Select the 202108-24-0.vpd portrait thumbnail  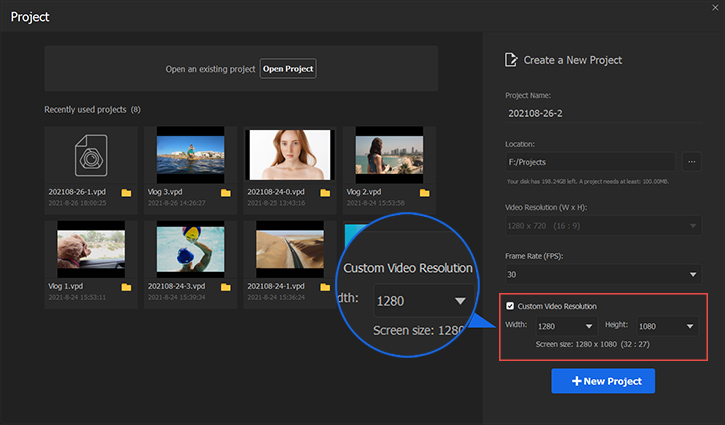point(289,155)
